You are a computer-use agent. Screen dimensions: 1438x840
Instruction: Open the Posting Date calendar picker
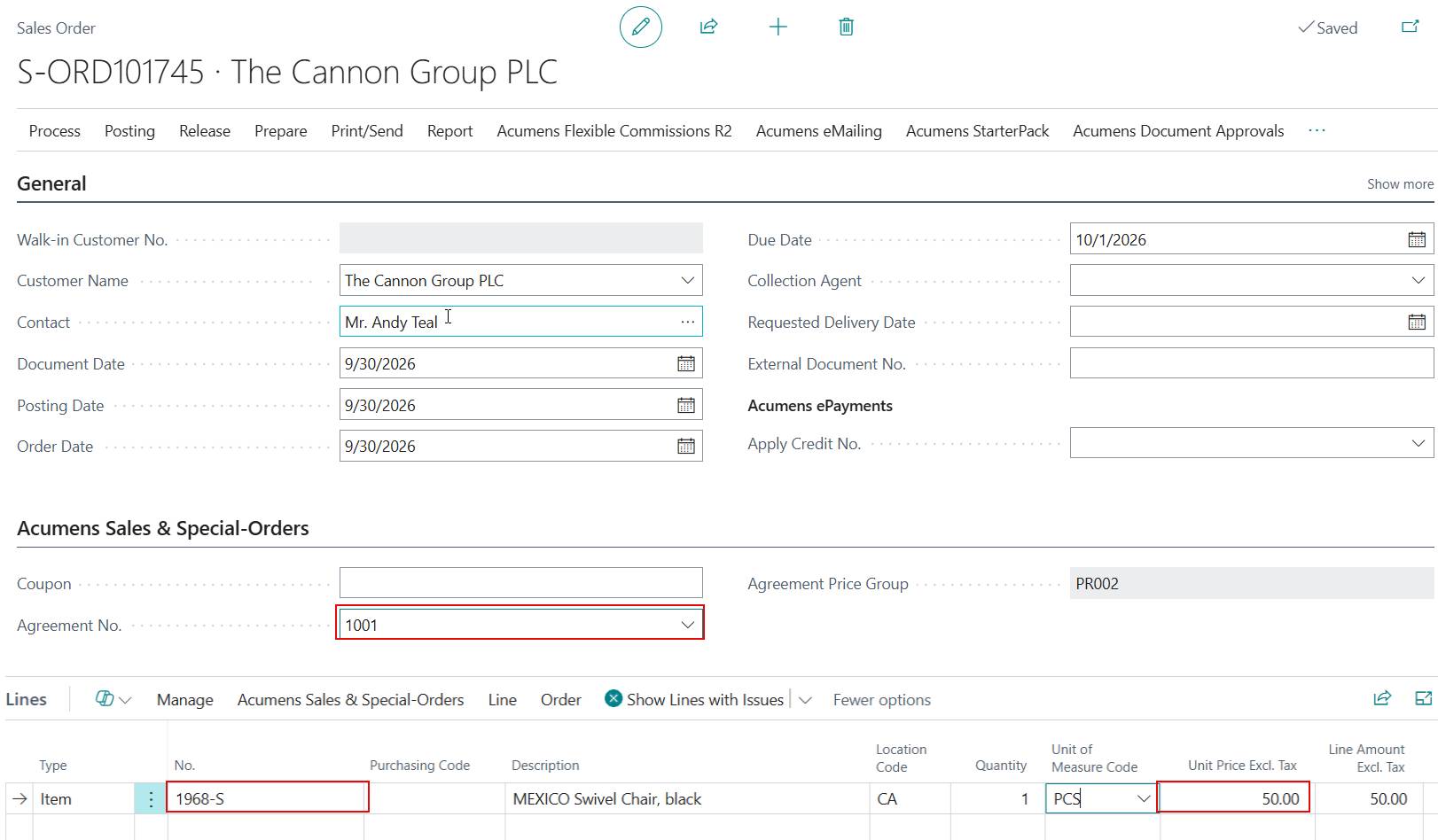coord(686,405)
